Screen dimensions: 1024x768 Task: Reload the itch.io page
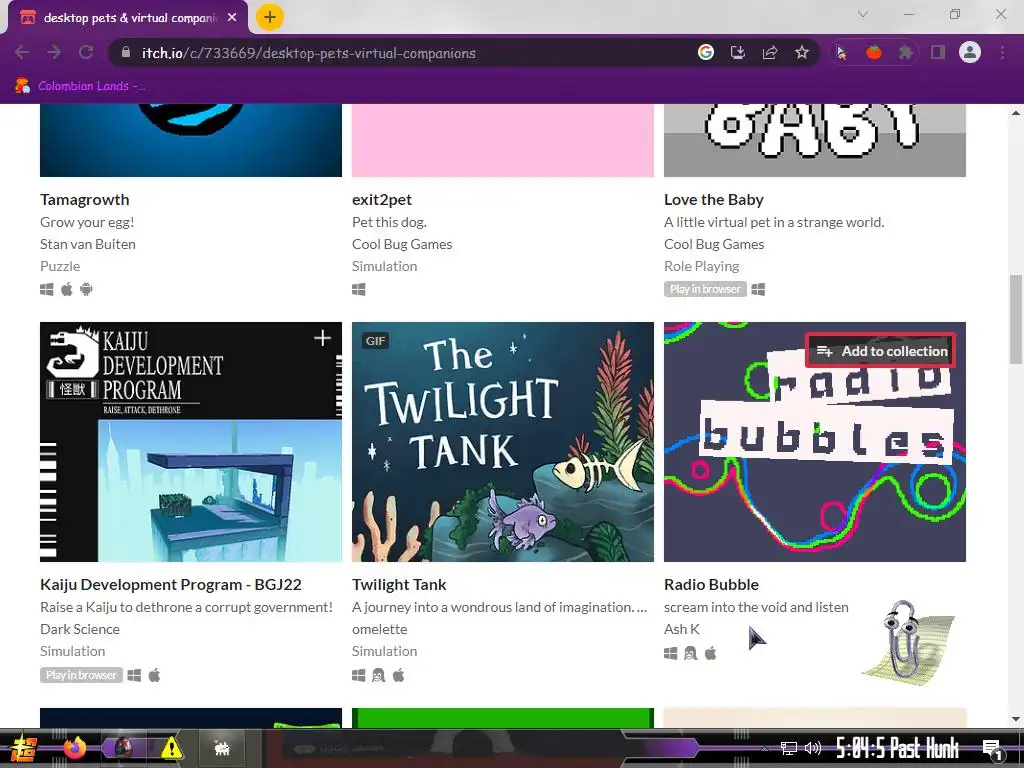click(86, 53)
